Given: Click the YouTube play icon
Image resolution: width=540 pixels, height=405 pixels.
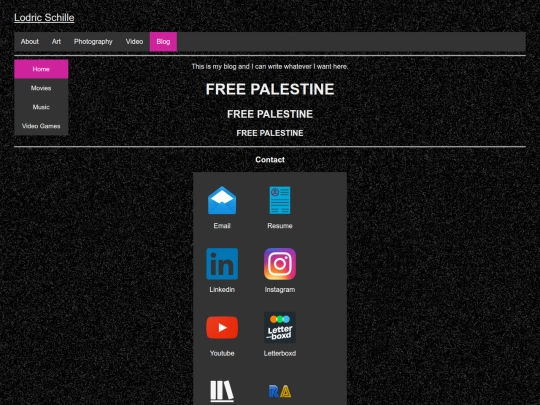Looking at the screenshot, I should [x=222, y=328].
